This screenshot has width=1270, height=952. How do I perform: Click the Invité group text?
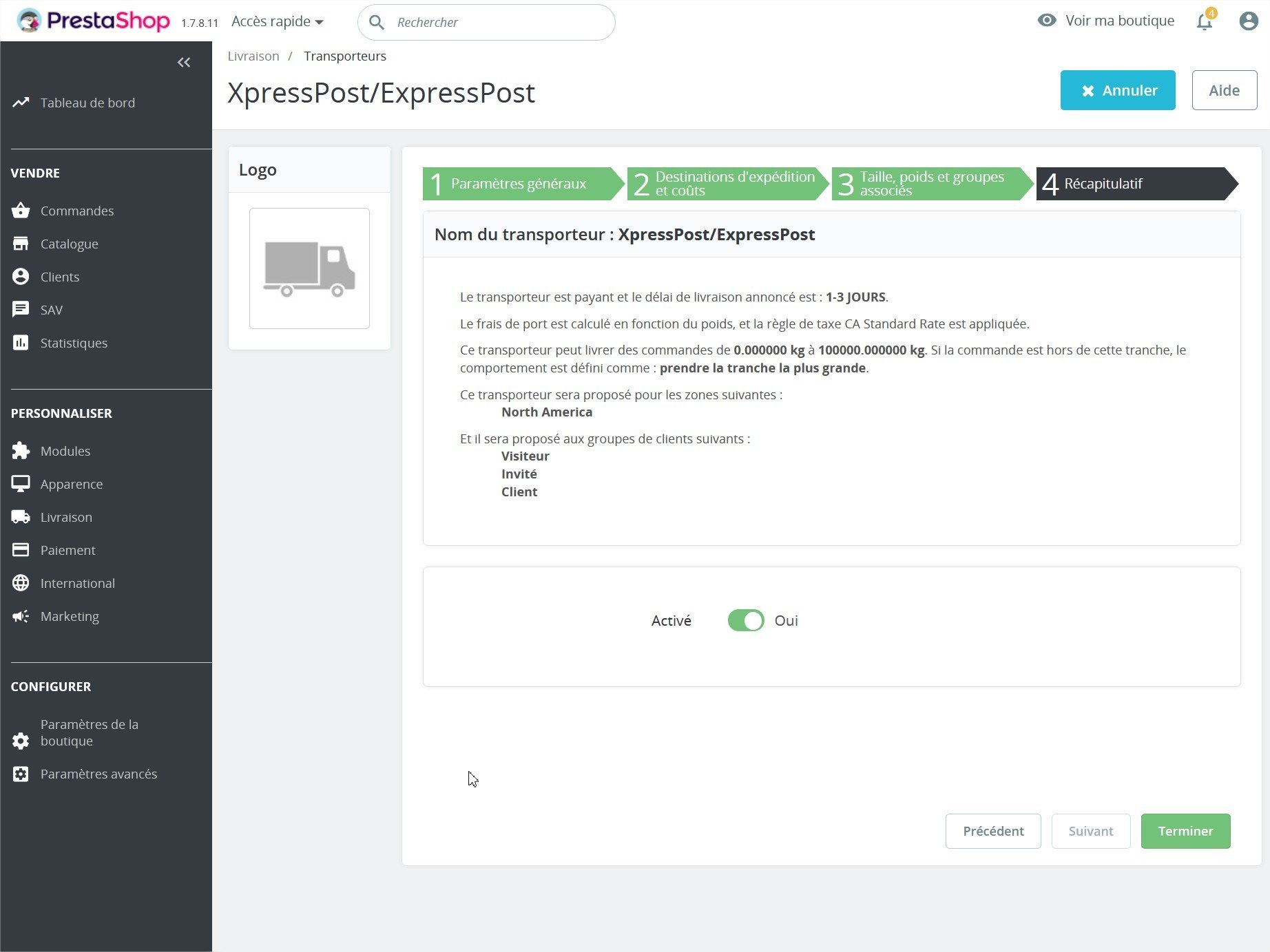pos(519,474)
